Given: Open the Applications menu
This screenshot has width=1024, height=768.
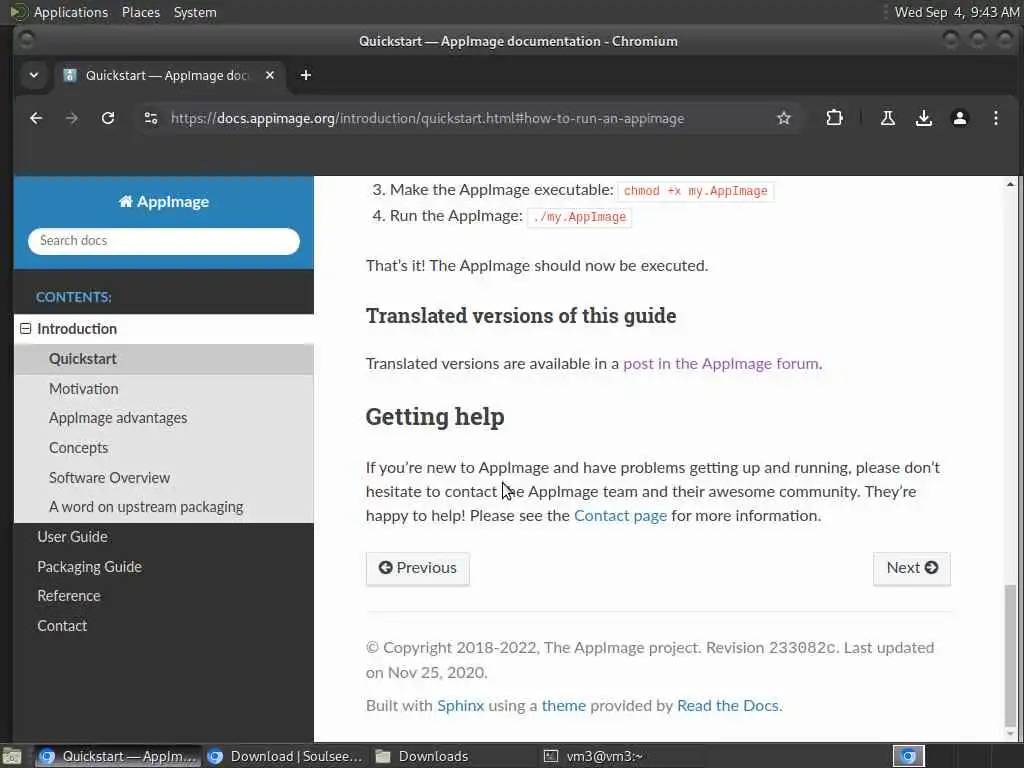Looking at the screenshot, I should tap(71, 12).
